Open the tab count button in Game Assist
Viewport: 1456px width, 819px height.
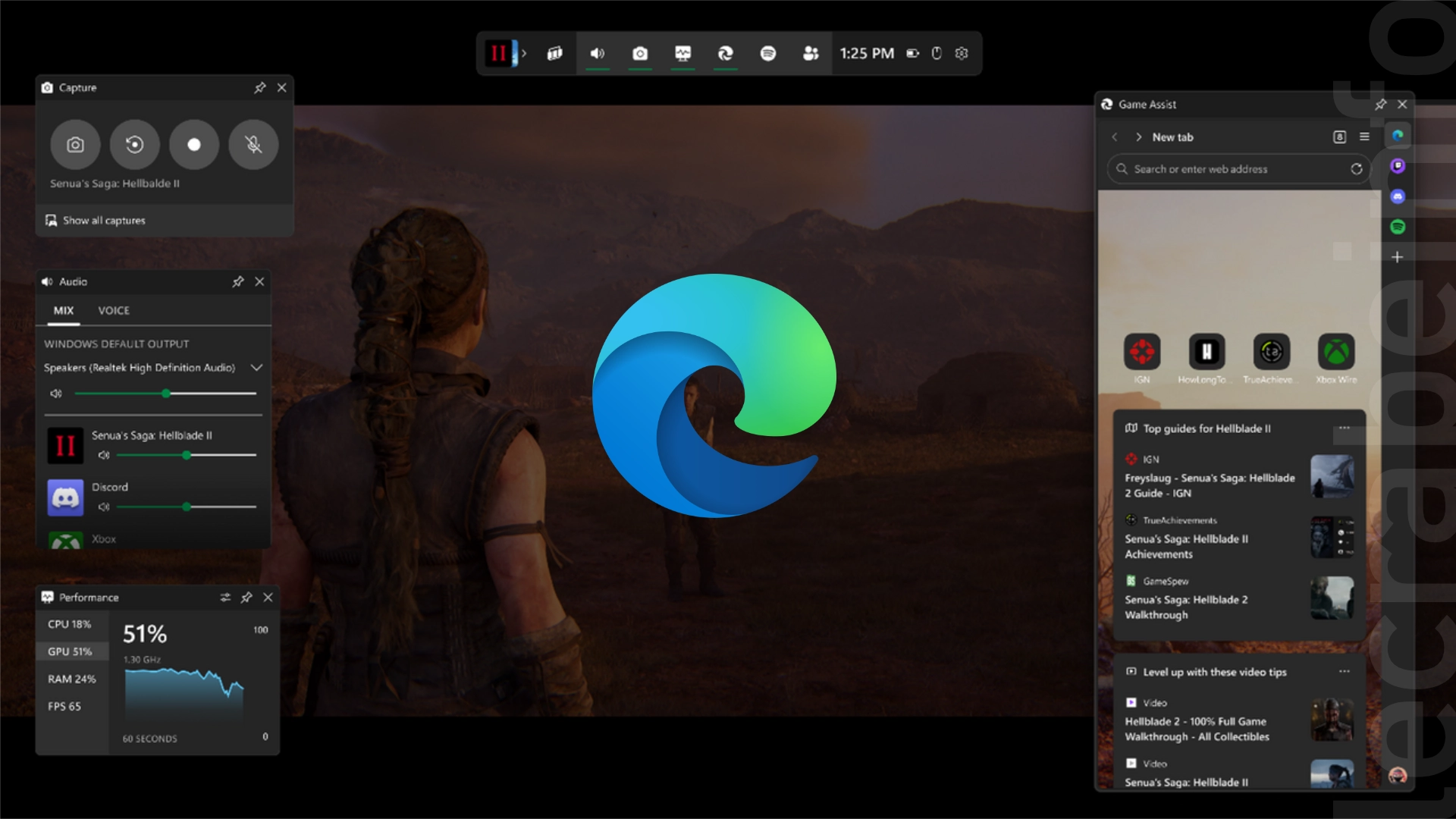[x=1340, y=137]
